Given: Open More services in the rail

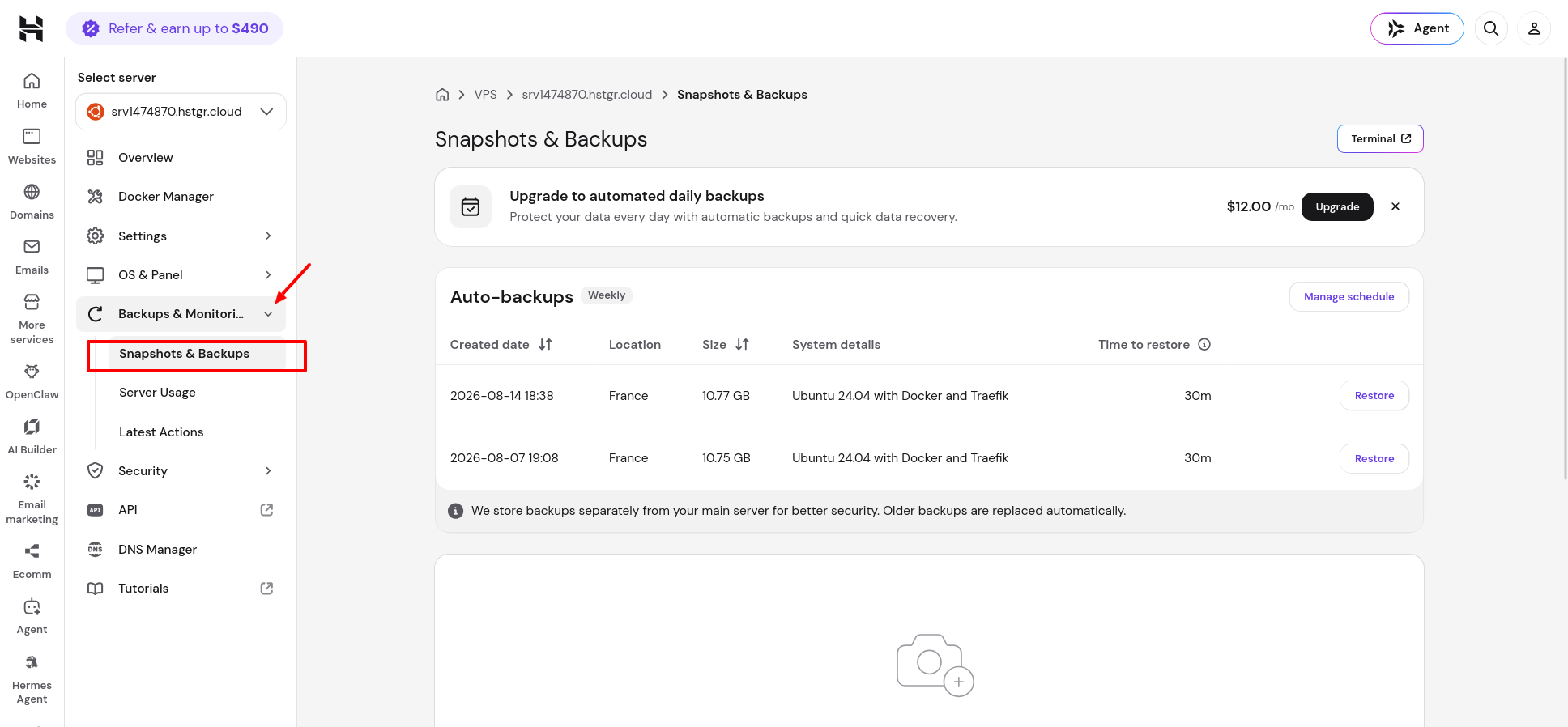Looking at the screenshot, I should [x=32, y=319].
